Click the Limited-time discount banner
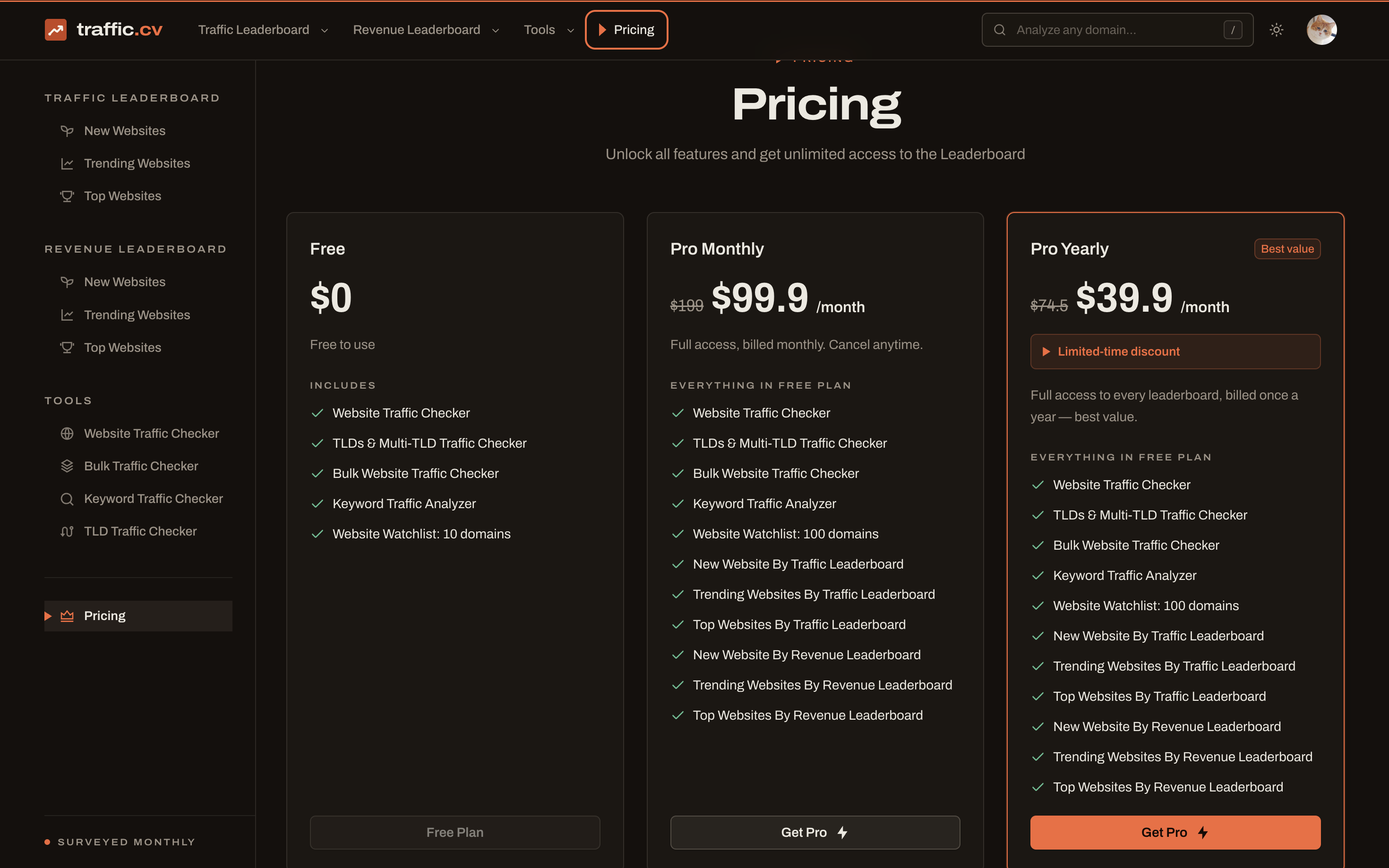 point(1175,351)
